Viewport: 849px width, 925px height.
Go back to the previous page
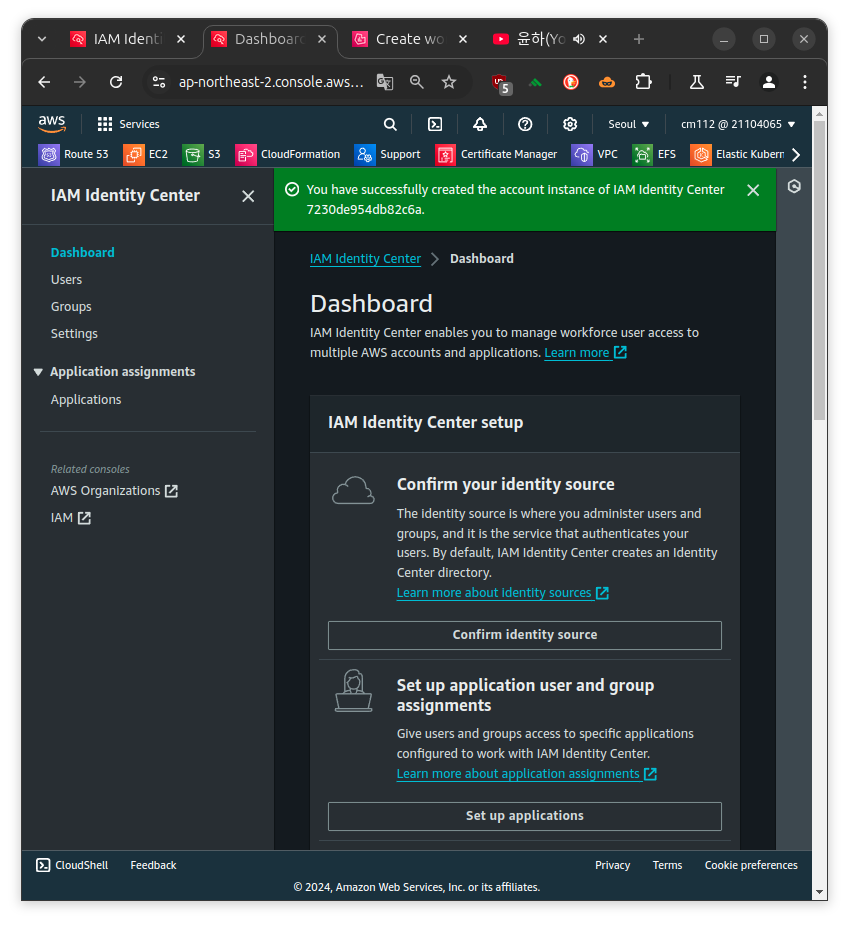point(44,82)
